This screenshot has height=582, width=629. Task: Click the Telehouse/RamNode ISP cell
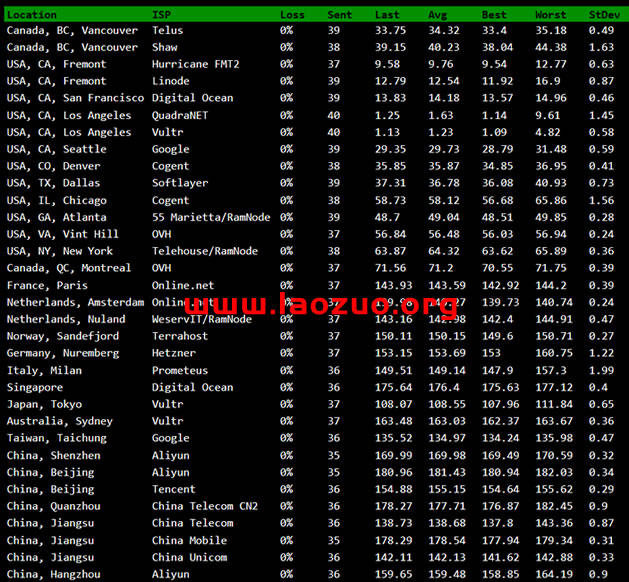tap(204, 251)
